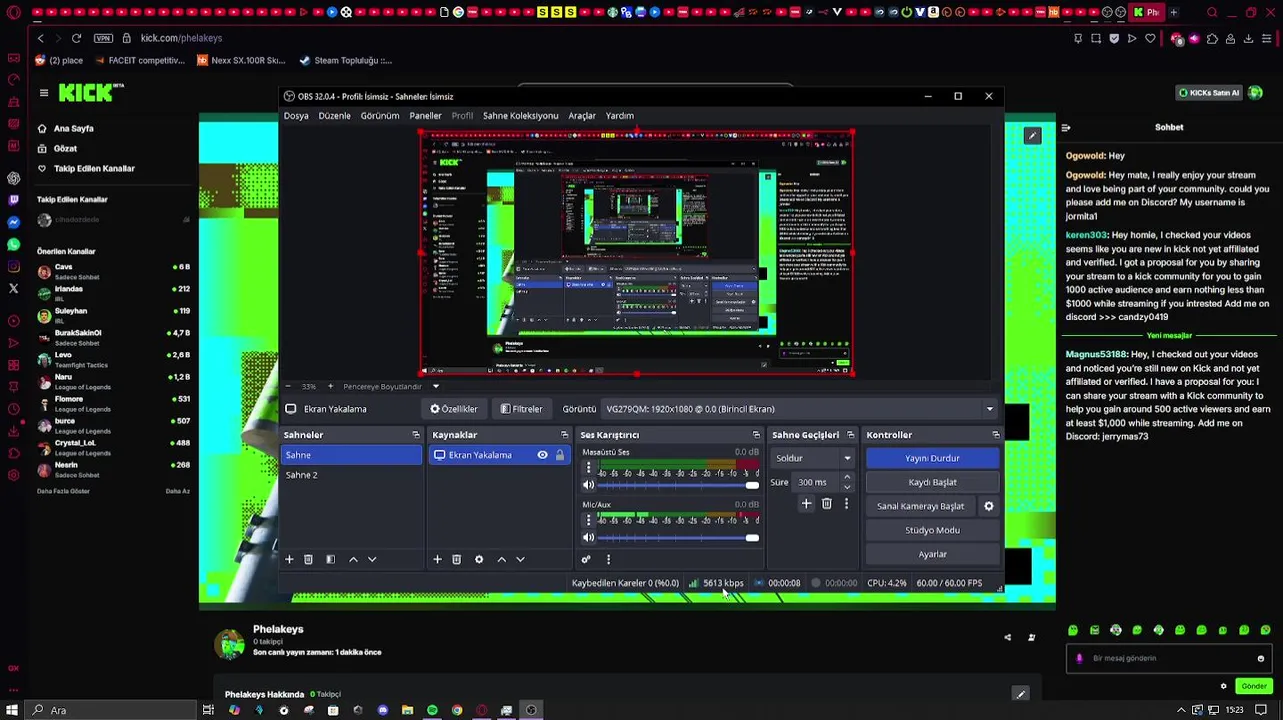The image size is (1283, 720).
Task: Click the chat message input field
Action: click(1168, 658)
